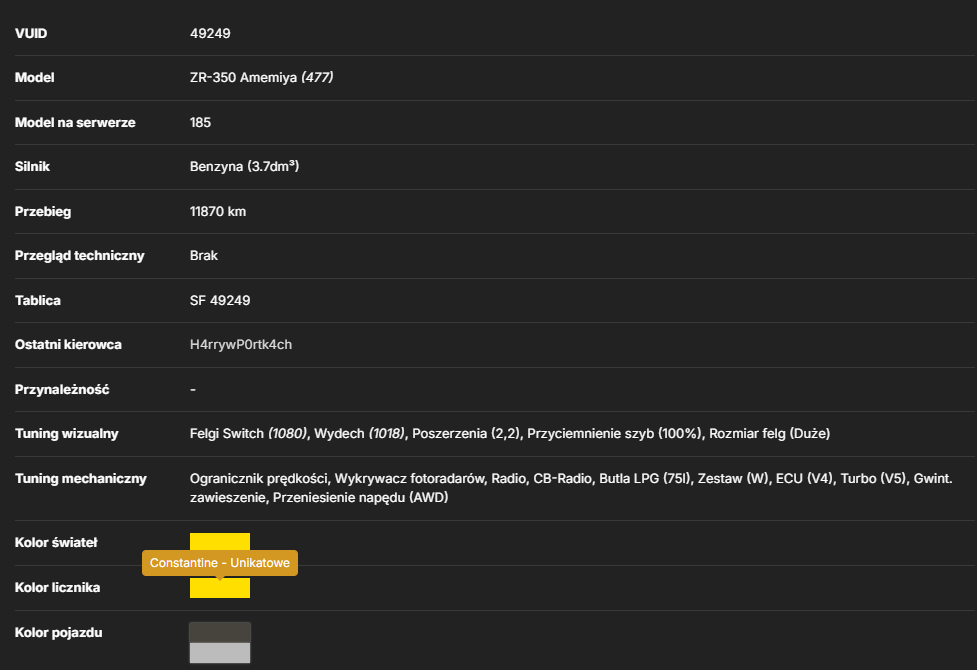Click 'Zestaw (W)' tuning entry

(x=733, y=479)
